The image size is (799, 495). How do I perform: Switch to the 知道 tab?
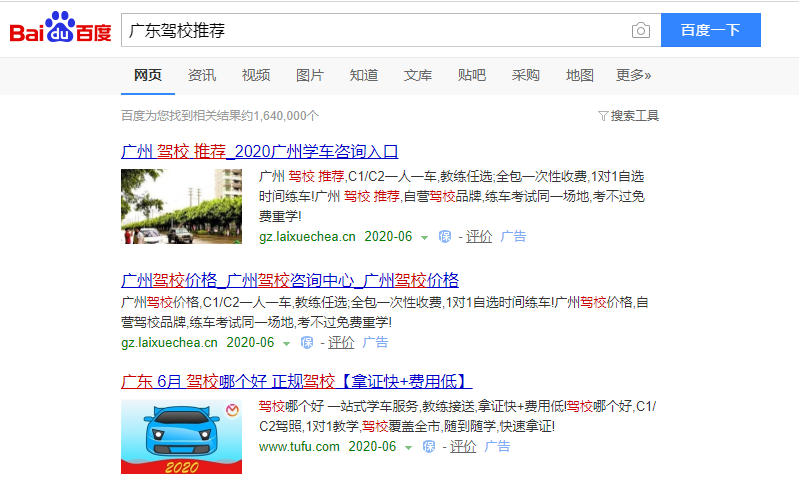click(x=364, y=75)
